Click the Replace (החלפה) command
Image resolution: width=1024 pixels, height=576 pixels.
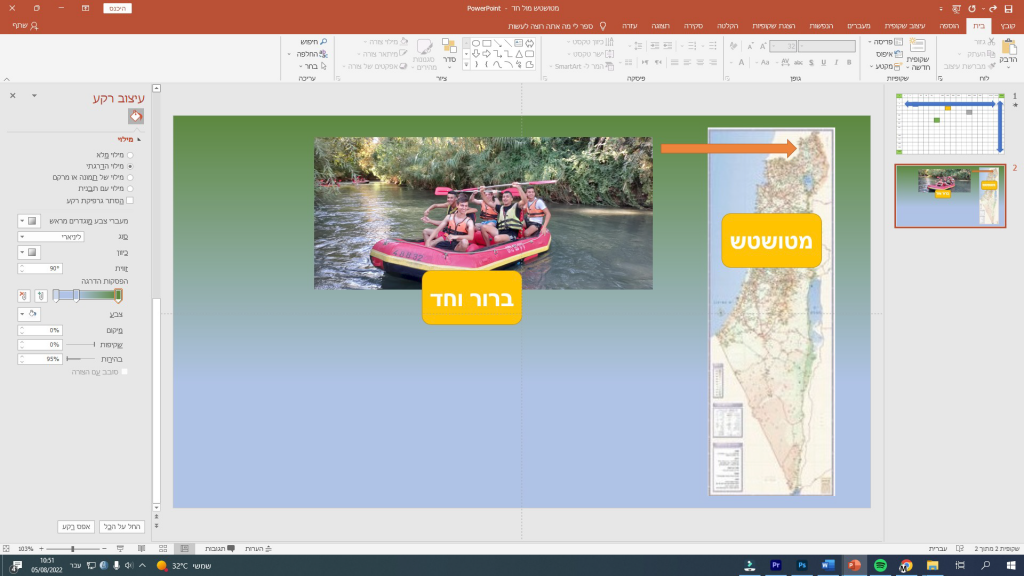312,54
